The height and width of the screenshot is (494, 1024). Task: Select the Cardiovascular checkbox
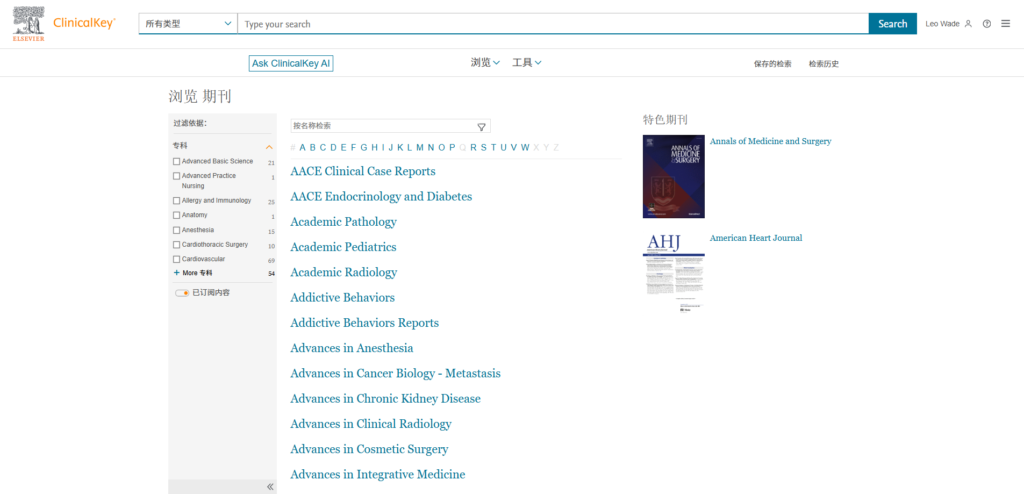[x=177, y=259]
